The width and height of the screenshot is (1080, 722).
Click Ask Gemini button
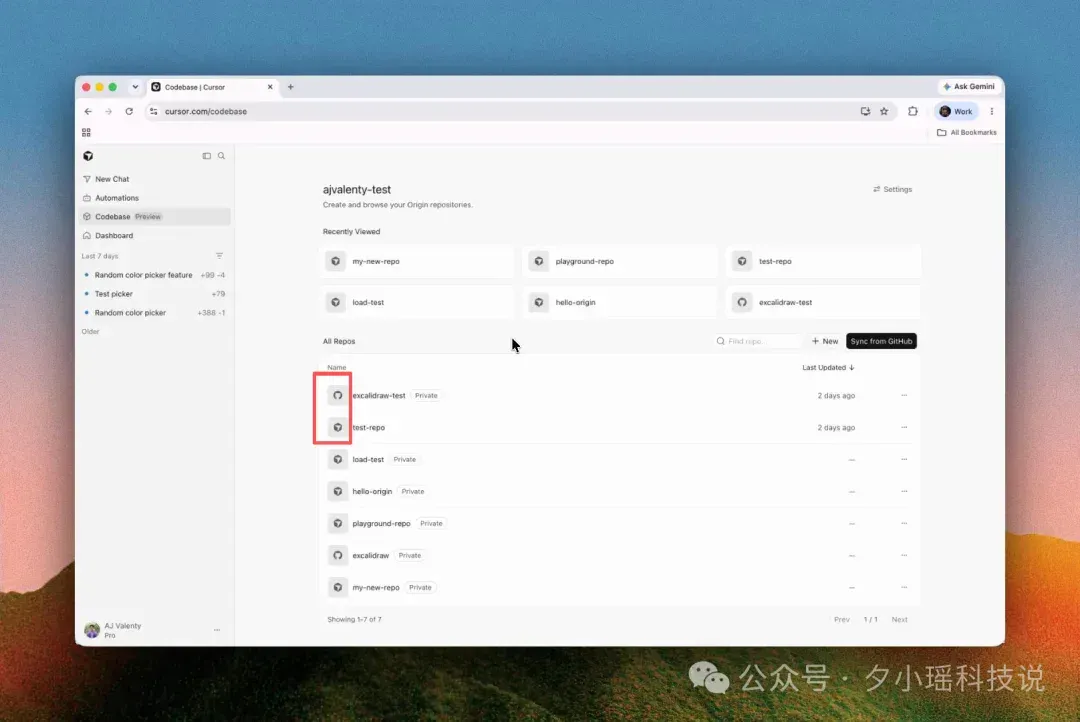coord(968,87)
